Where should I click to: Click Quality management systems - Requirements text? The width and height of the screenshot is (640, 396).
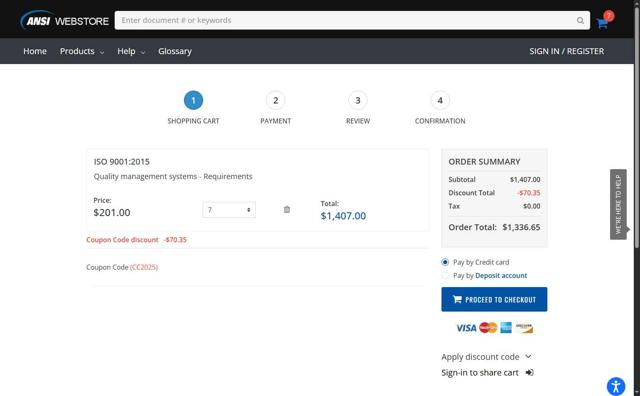point(173,176)
